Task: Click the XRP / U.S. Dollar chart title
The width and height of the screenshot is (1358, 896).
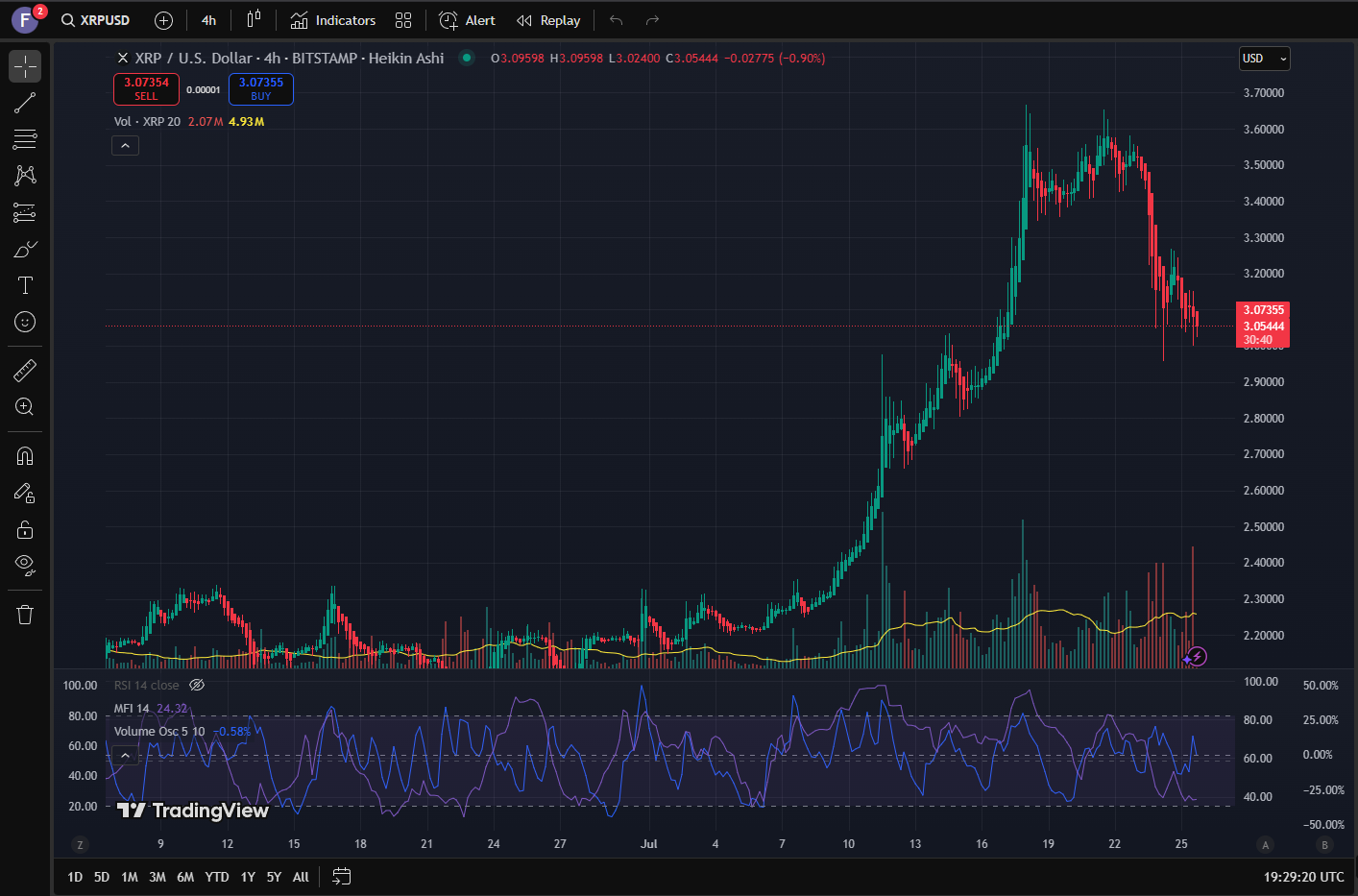Action: [289, 58]
